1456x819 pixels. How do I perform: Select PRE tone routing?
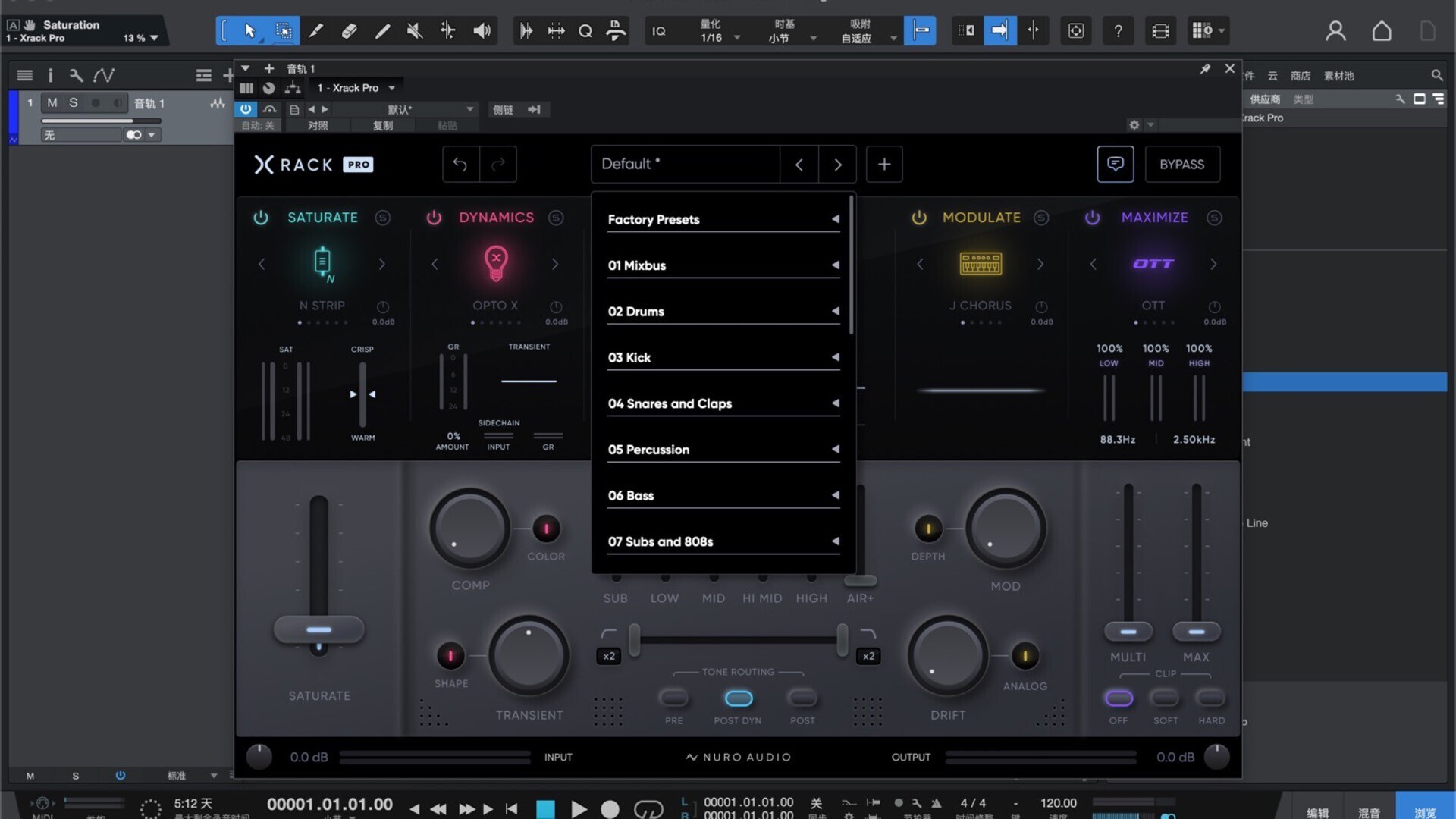point(673,698)
